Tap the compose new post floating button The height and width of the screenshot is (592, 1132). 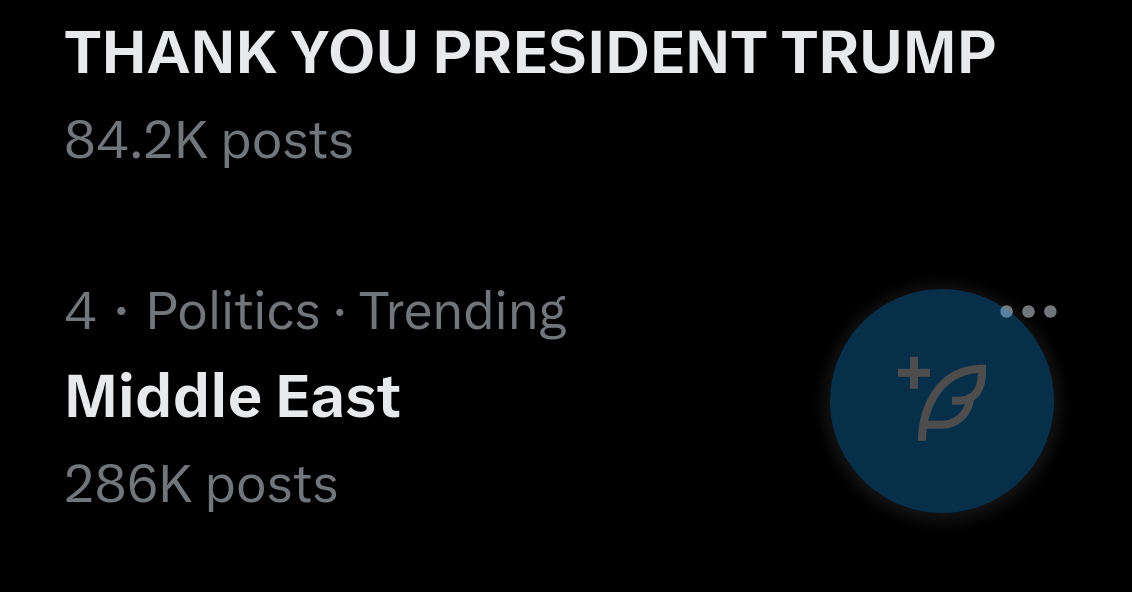(x=941, y=401)
